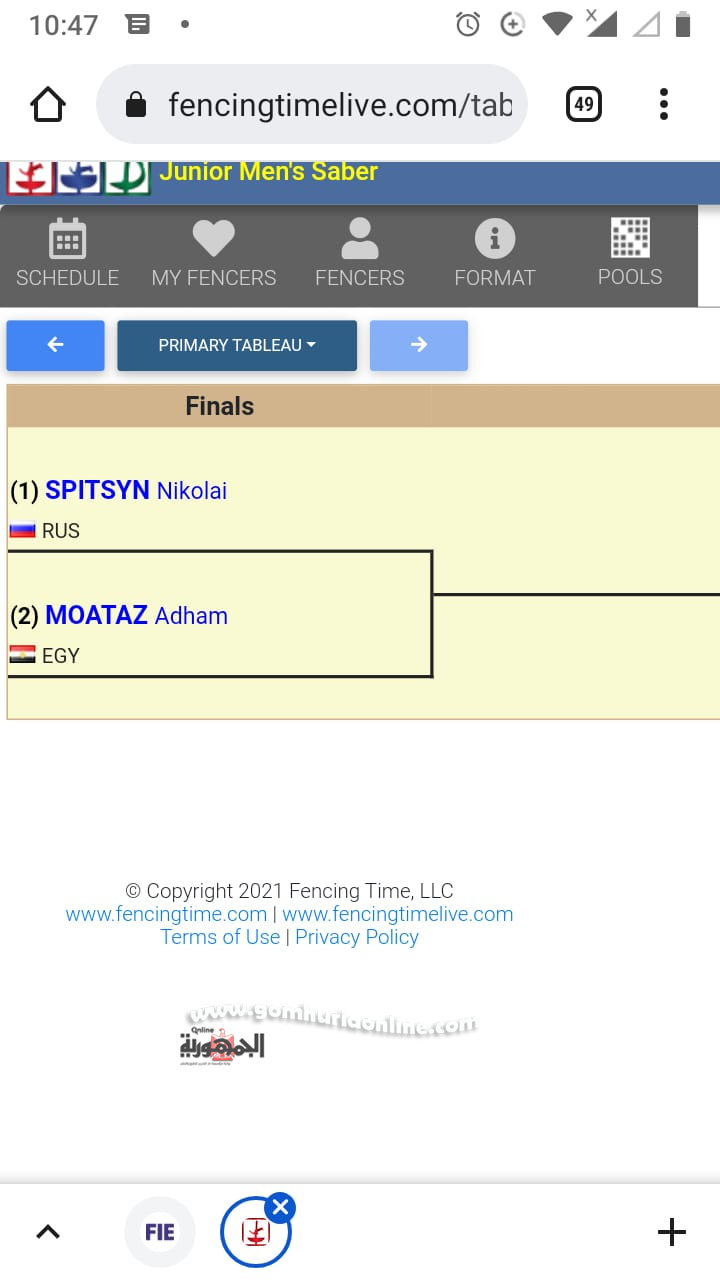The image size is (720, 1280).
Task: Expand the Primary Tableau dropdown
Action: coord(237,345)
